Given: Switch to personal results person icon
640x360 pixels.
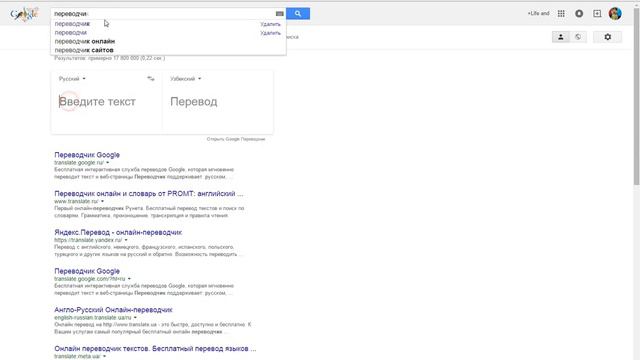Looking at the screenshot, I should tap(561, 37).
